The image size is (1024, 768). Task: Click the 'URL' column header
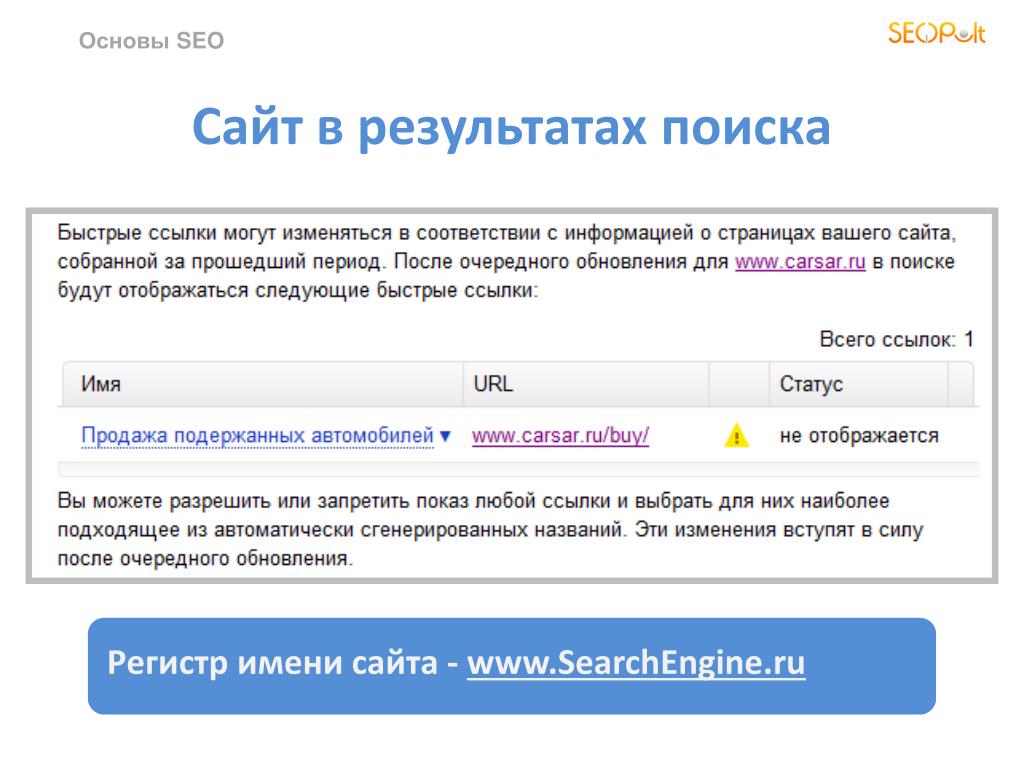(586, 384)
